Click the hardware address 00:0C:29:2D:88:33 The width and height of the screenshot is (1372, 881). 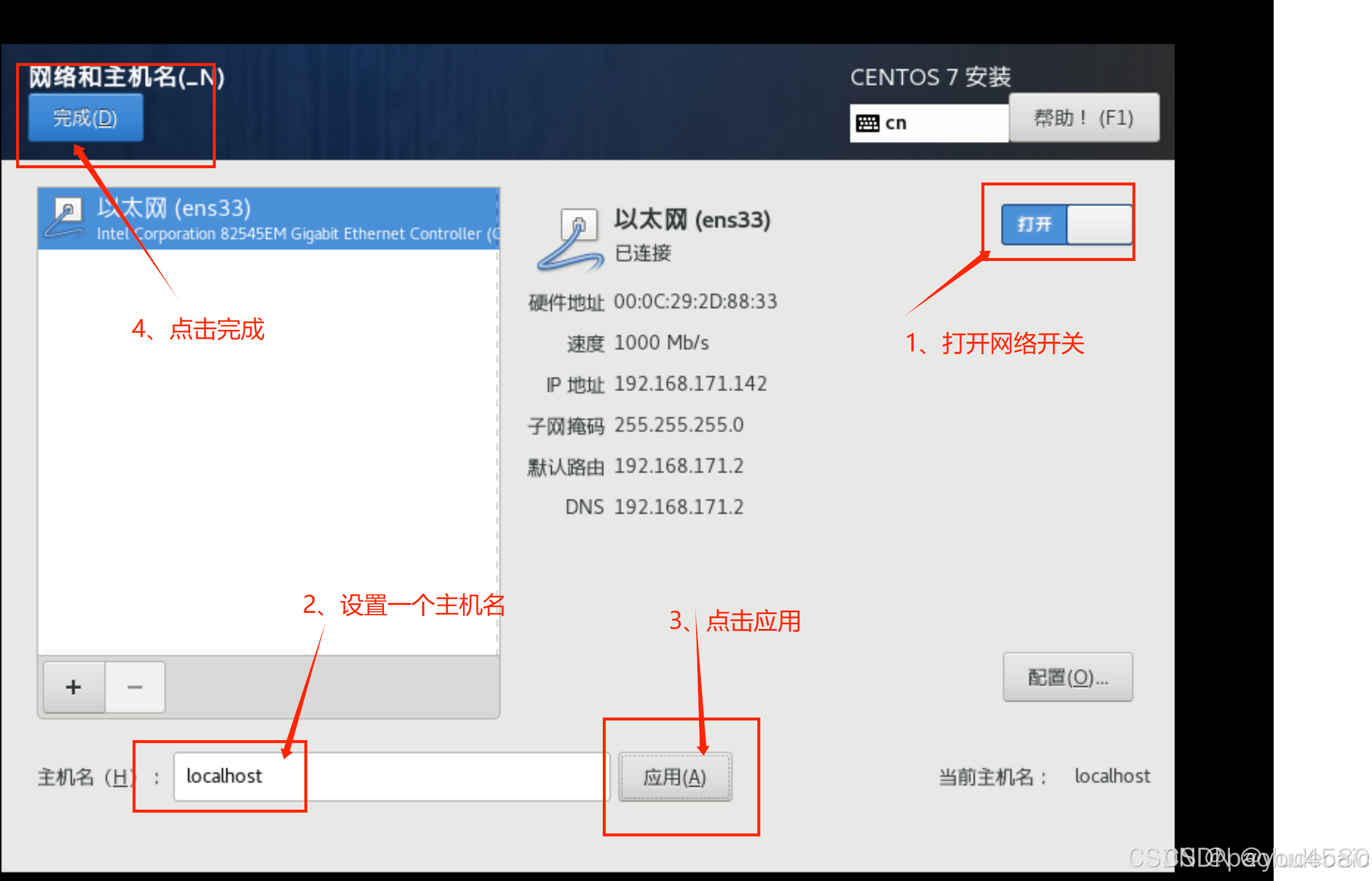(x=695, y=302)
